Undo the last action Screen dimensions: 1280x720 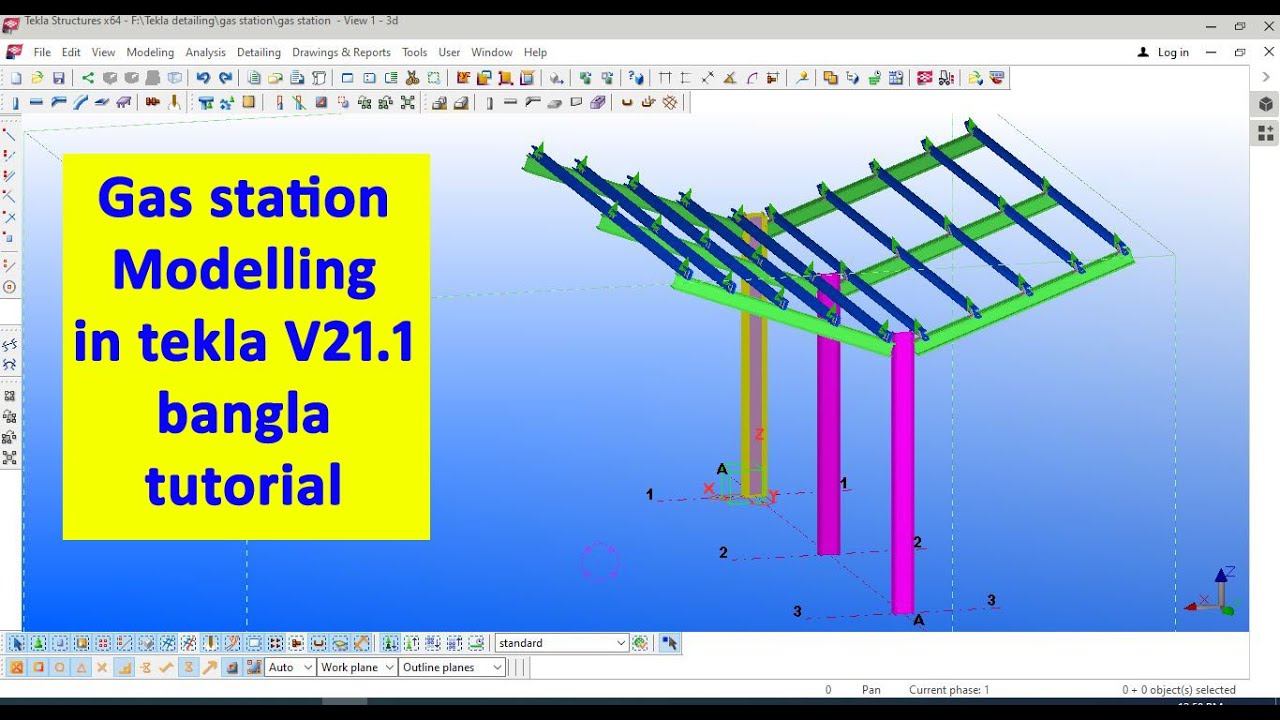click(203, 78)
